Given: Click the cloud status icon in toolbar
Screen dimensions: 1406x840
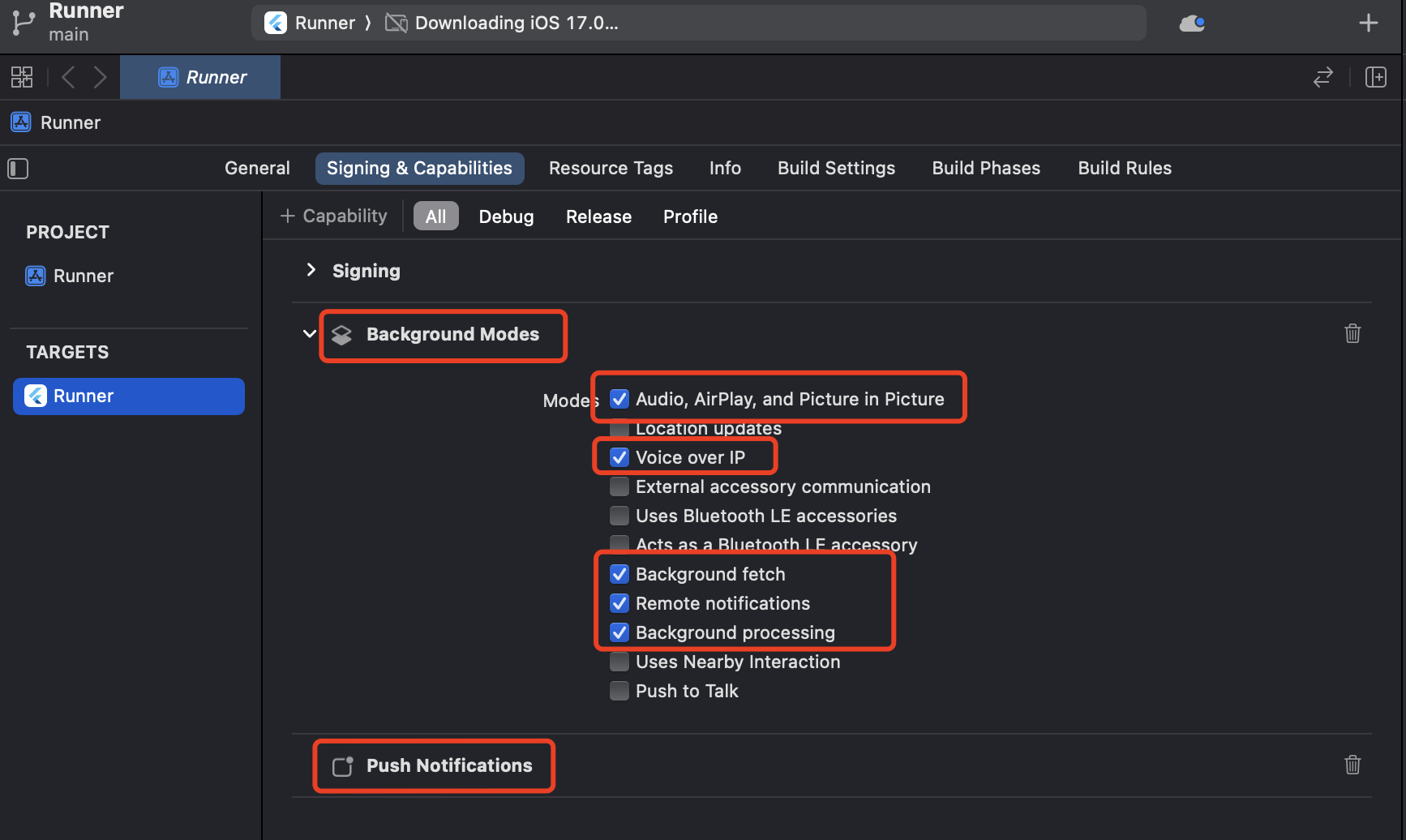Looking at the screenshot, I should [x=1191, y=24].
